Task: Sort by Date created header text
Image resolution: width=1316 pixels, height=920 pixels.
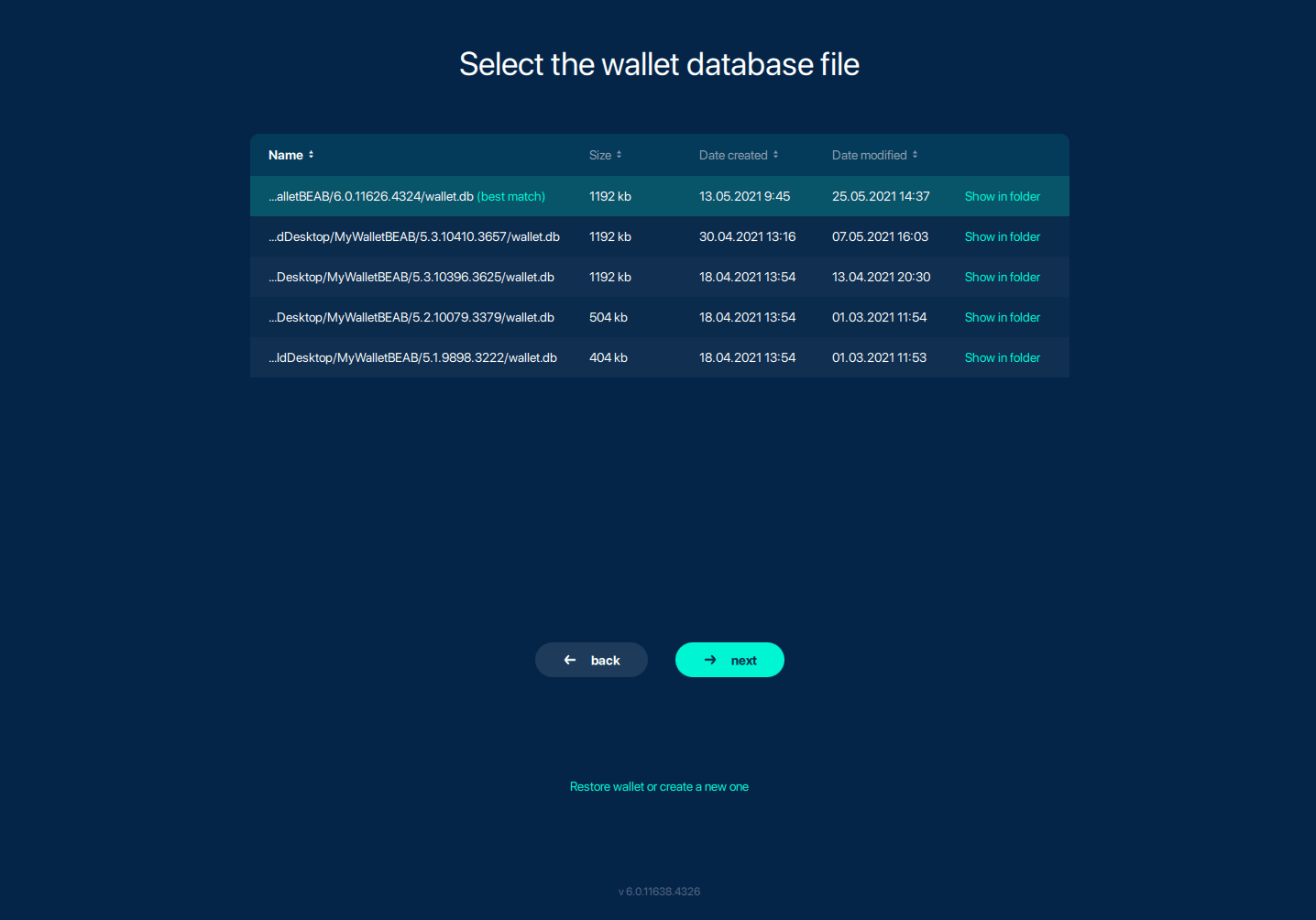Action: pyautogui.click(x=732, y=155)
